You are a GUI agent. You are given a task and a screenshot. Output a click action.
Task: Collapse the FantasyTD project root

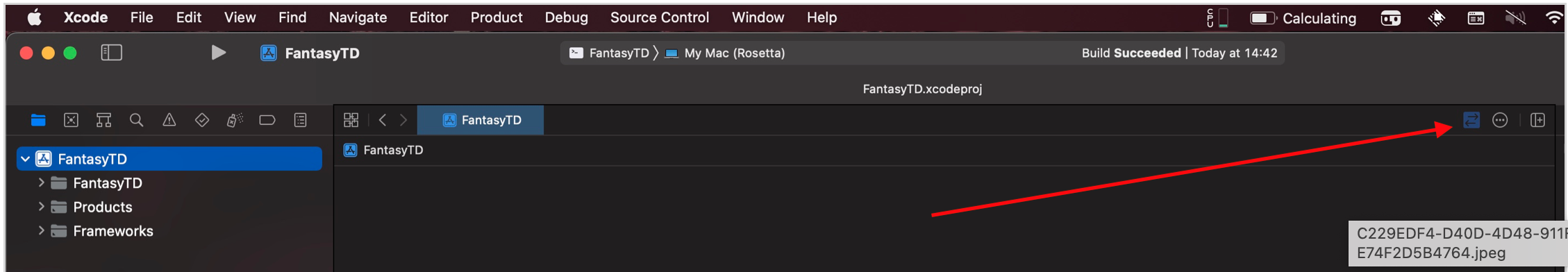(x=26, y=159)
